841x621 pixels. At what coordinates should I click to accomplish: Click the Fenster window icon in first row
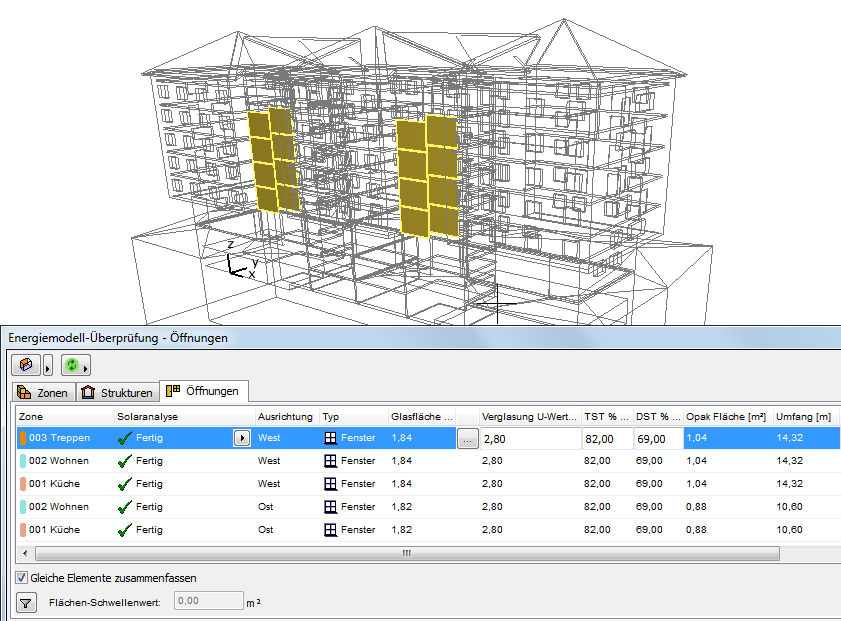coord(330,438)
